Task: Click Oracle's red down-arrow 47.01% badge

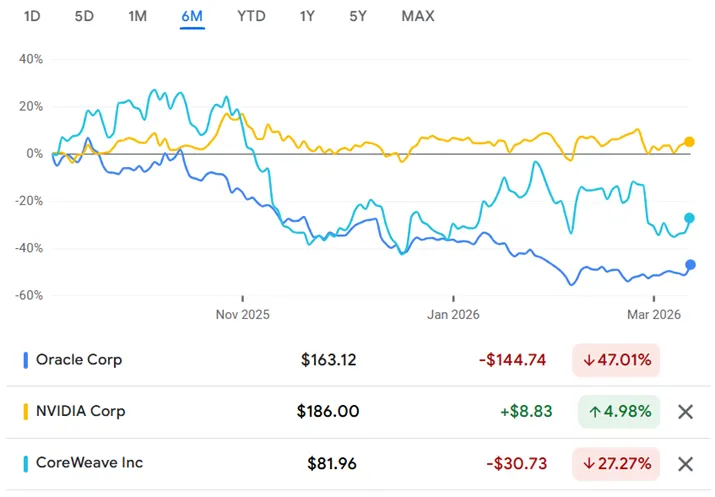Action: click(616, 359)
